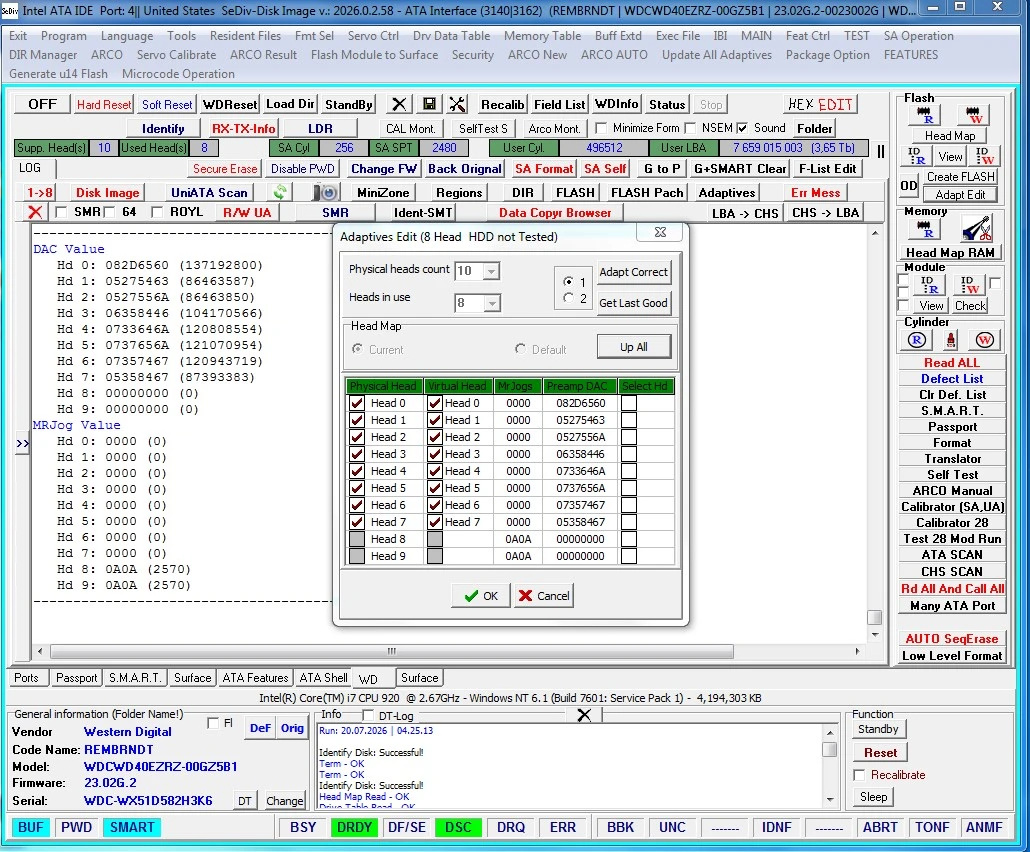Open the Tools menu
The height and width of the screenshot is (852, 1030).
[181, 36]
